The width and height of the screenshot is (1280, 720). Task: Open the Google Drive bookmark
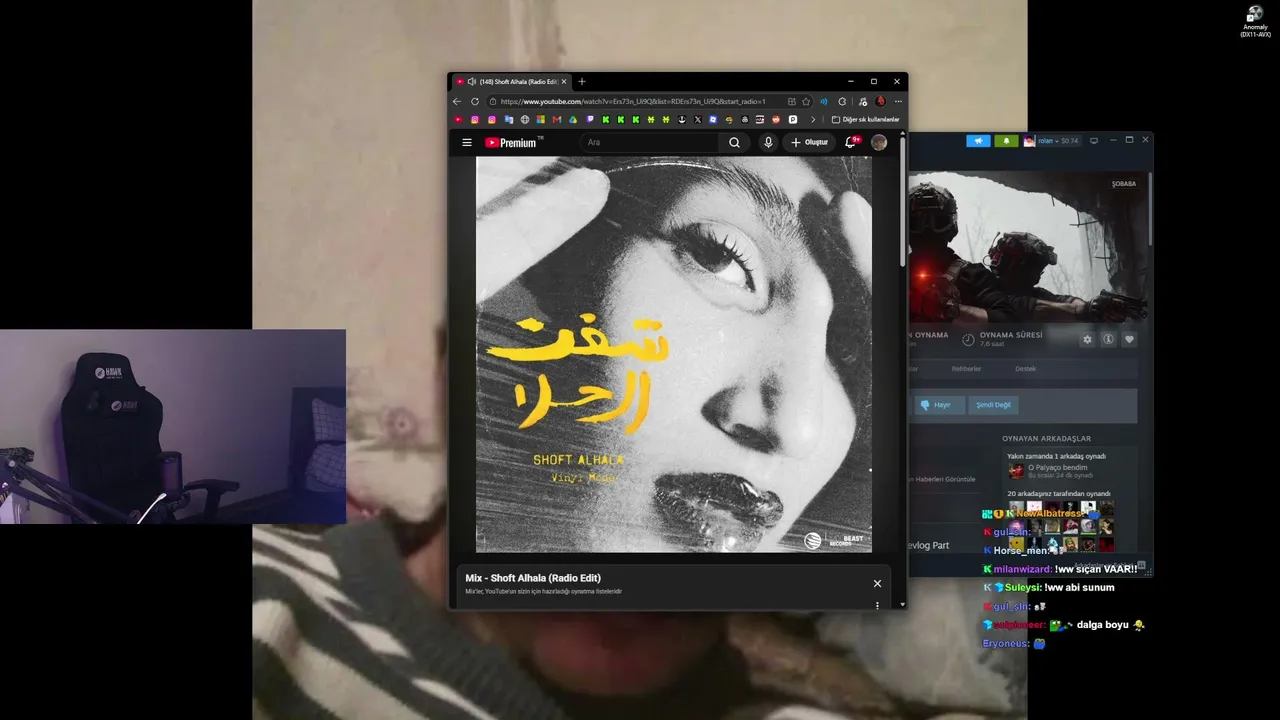573,120
